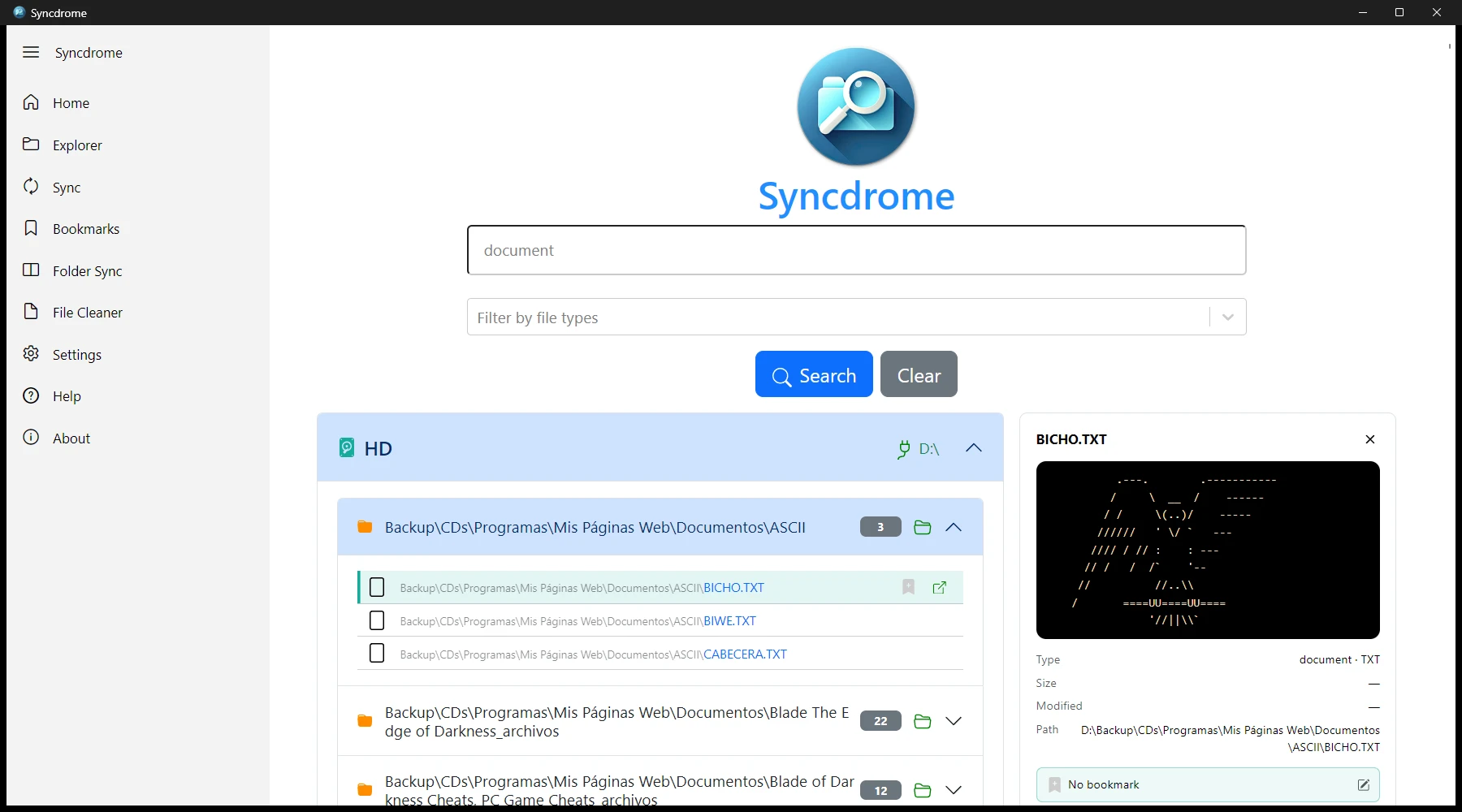Collapse the HD drive section

[974, 448]
